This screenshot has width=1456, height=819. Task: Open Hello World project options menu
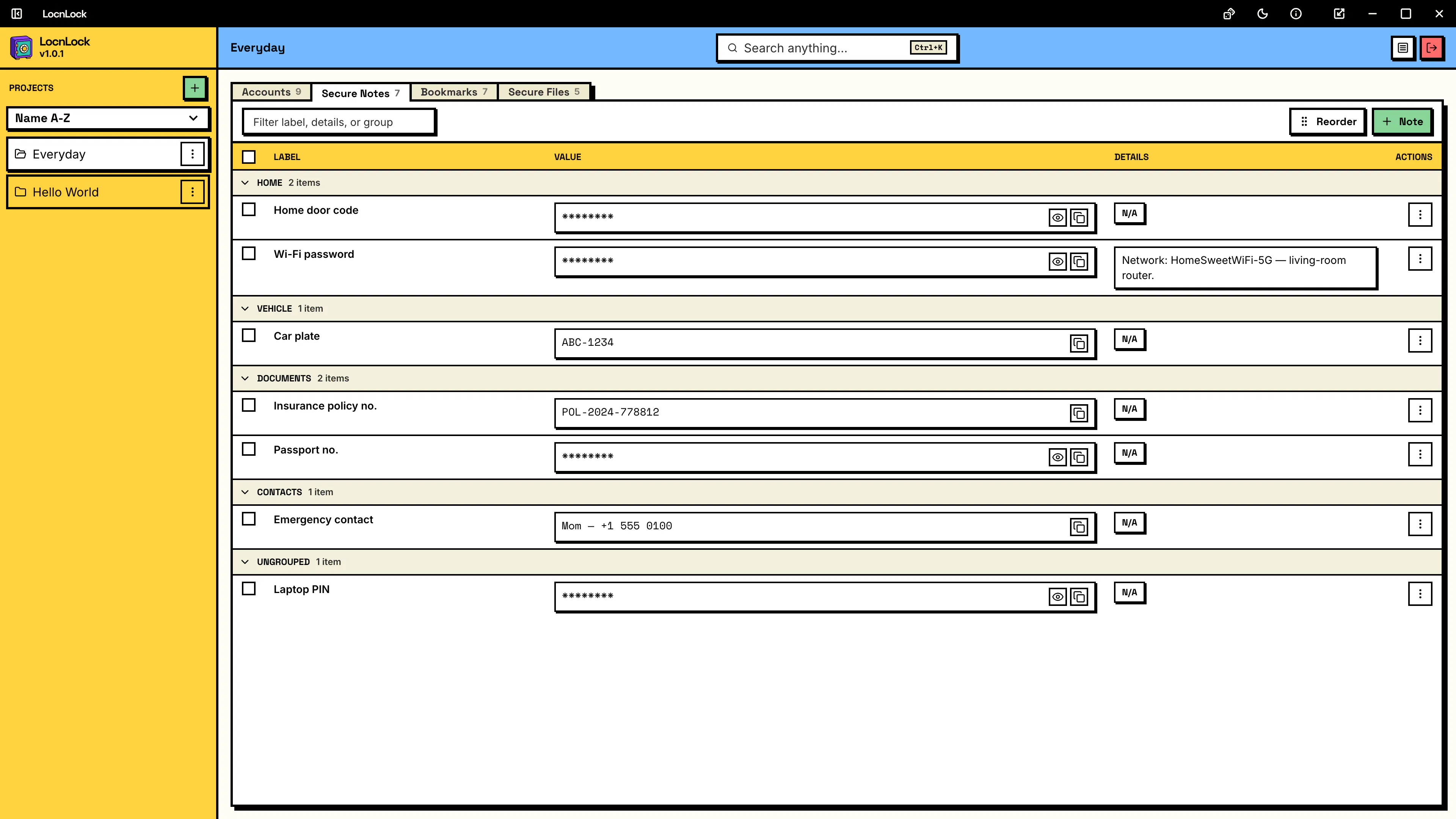click(x=192, y=192)
